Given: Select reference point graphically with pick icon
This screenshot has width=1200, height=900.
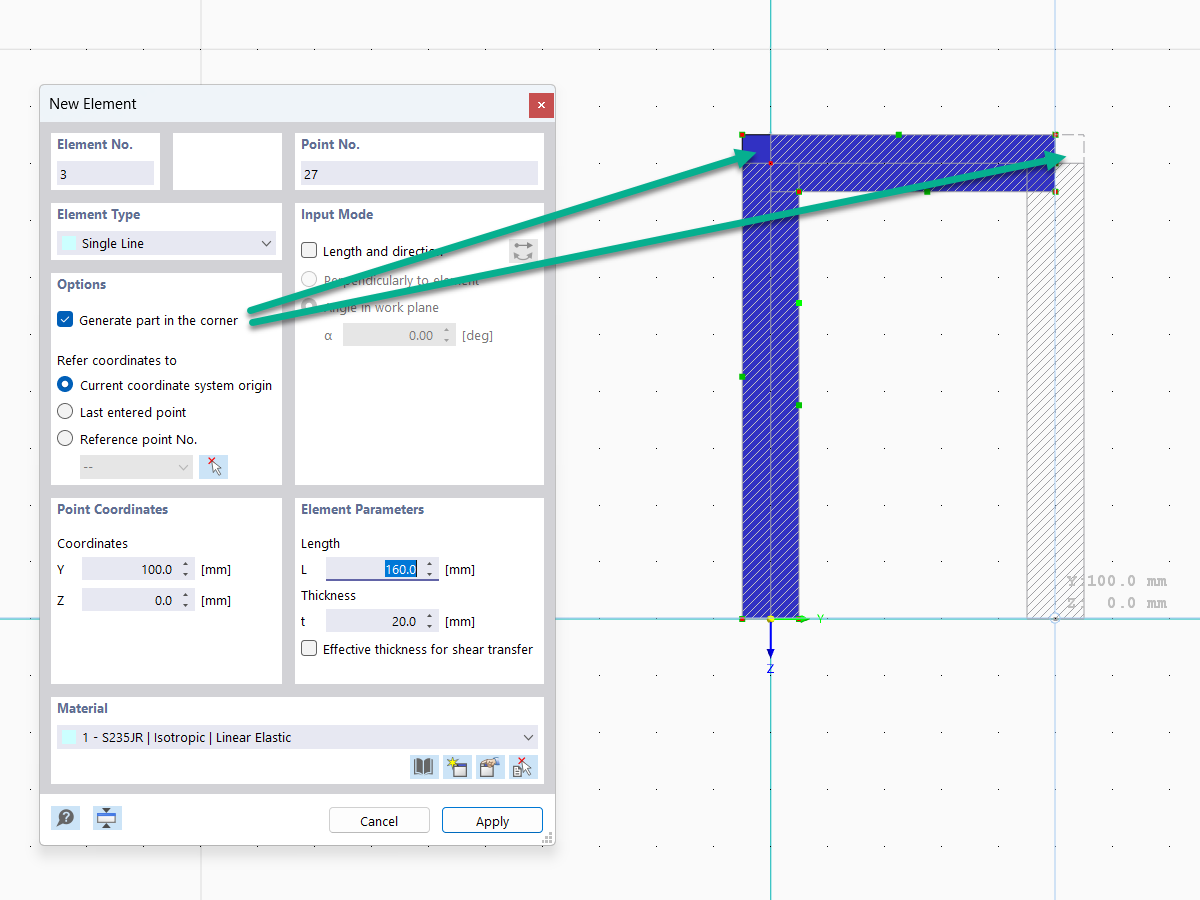Looking at the screenshot, I should coord(213,466).
